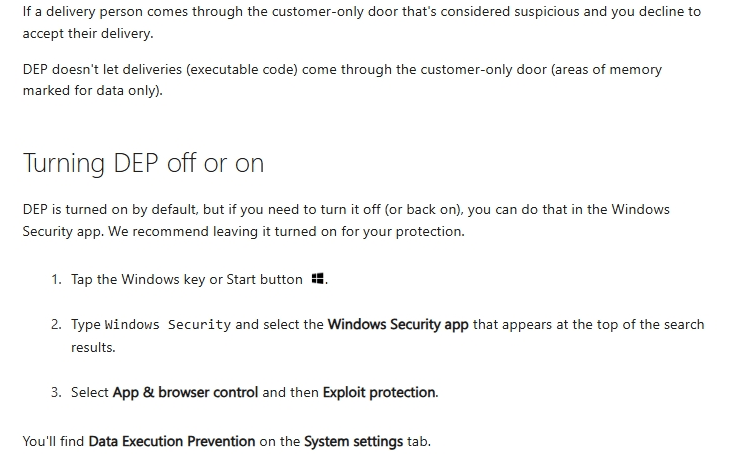
Task: Click the list number 2 marker
Action: (56, 324)
